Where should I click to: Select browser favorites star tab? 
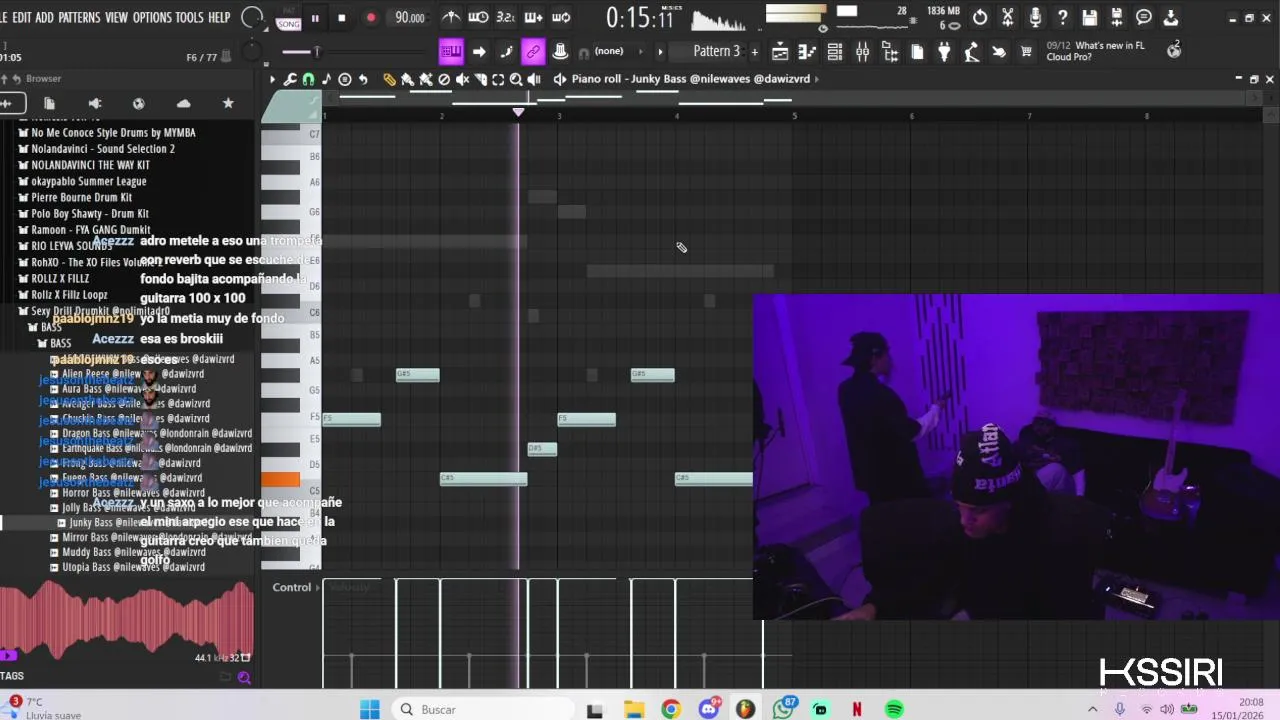(x=228, y=103)
